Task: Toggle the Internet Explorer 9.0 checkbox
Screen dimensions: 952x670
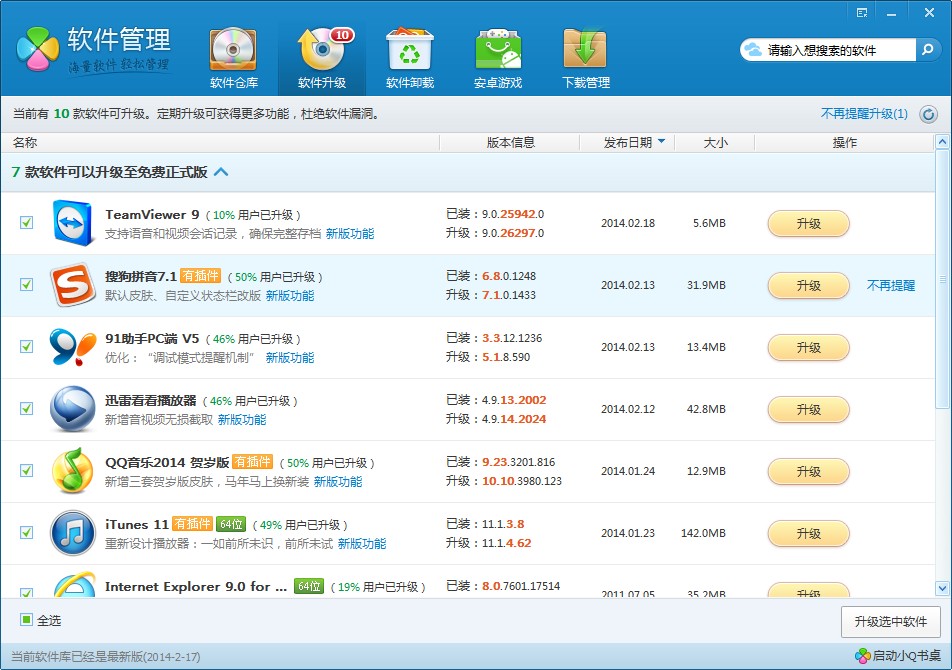Action: click(26, 592)
